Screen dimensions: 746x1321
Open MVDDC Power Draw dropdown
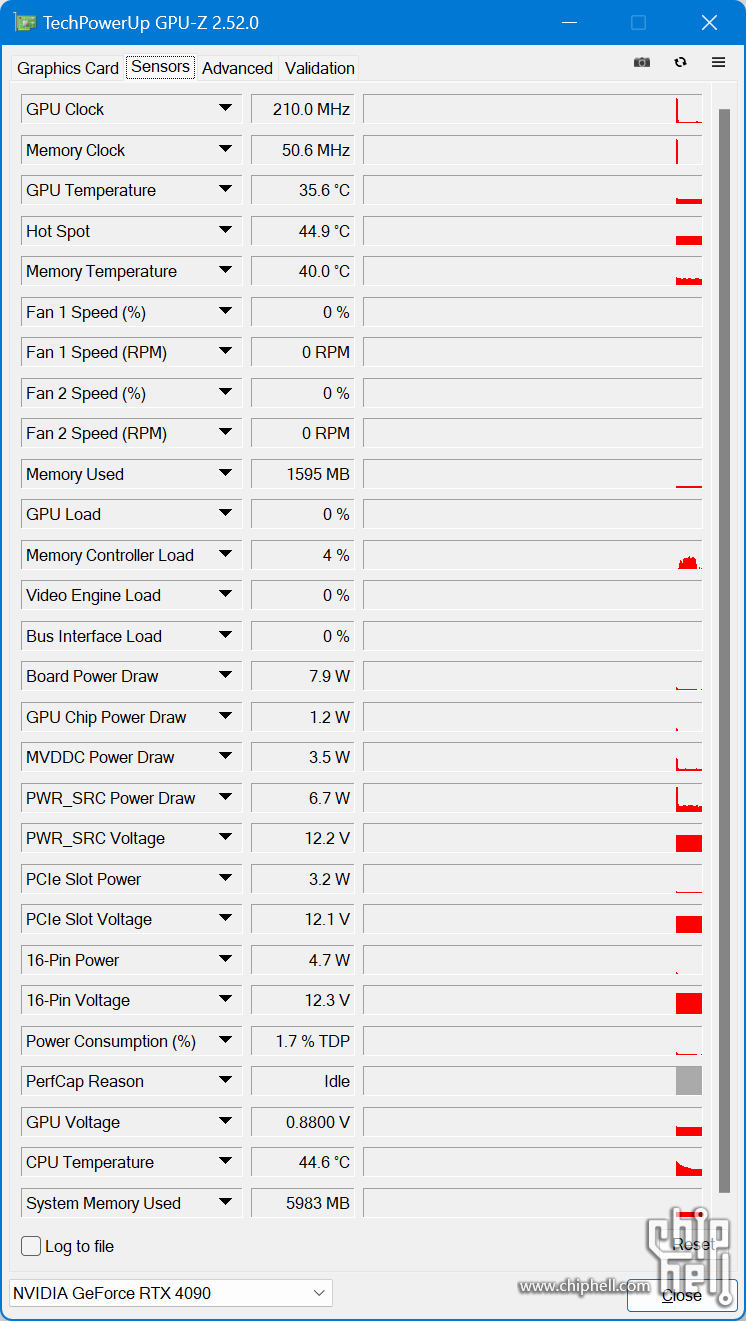point(225,757)
